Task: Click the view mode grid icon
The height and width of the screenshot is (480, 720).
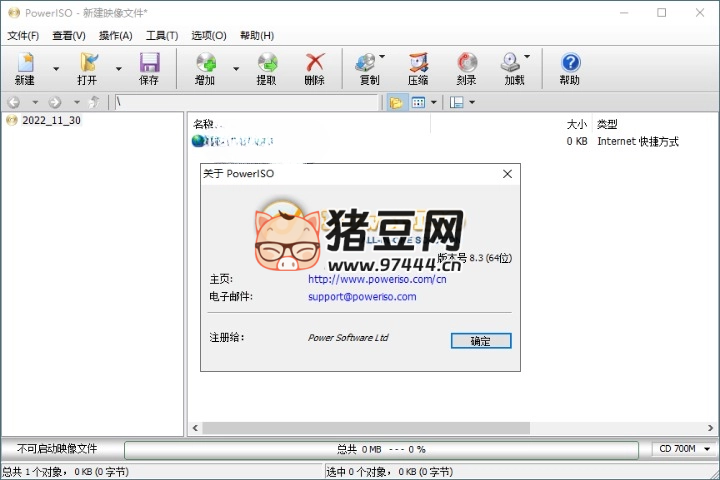Action: point(418,102)
